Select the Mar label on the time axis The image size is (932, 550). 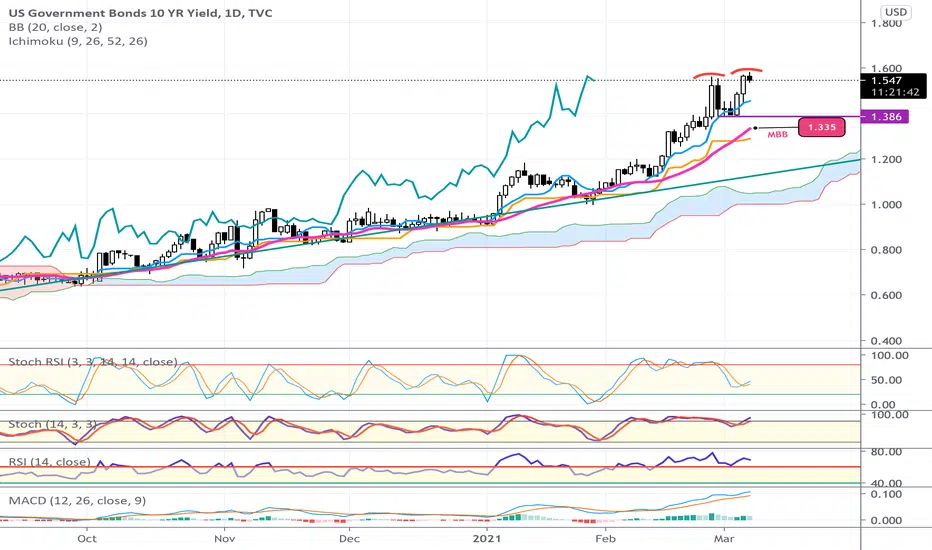point(724,539)
